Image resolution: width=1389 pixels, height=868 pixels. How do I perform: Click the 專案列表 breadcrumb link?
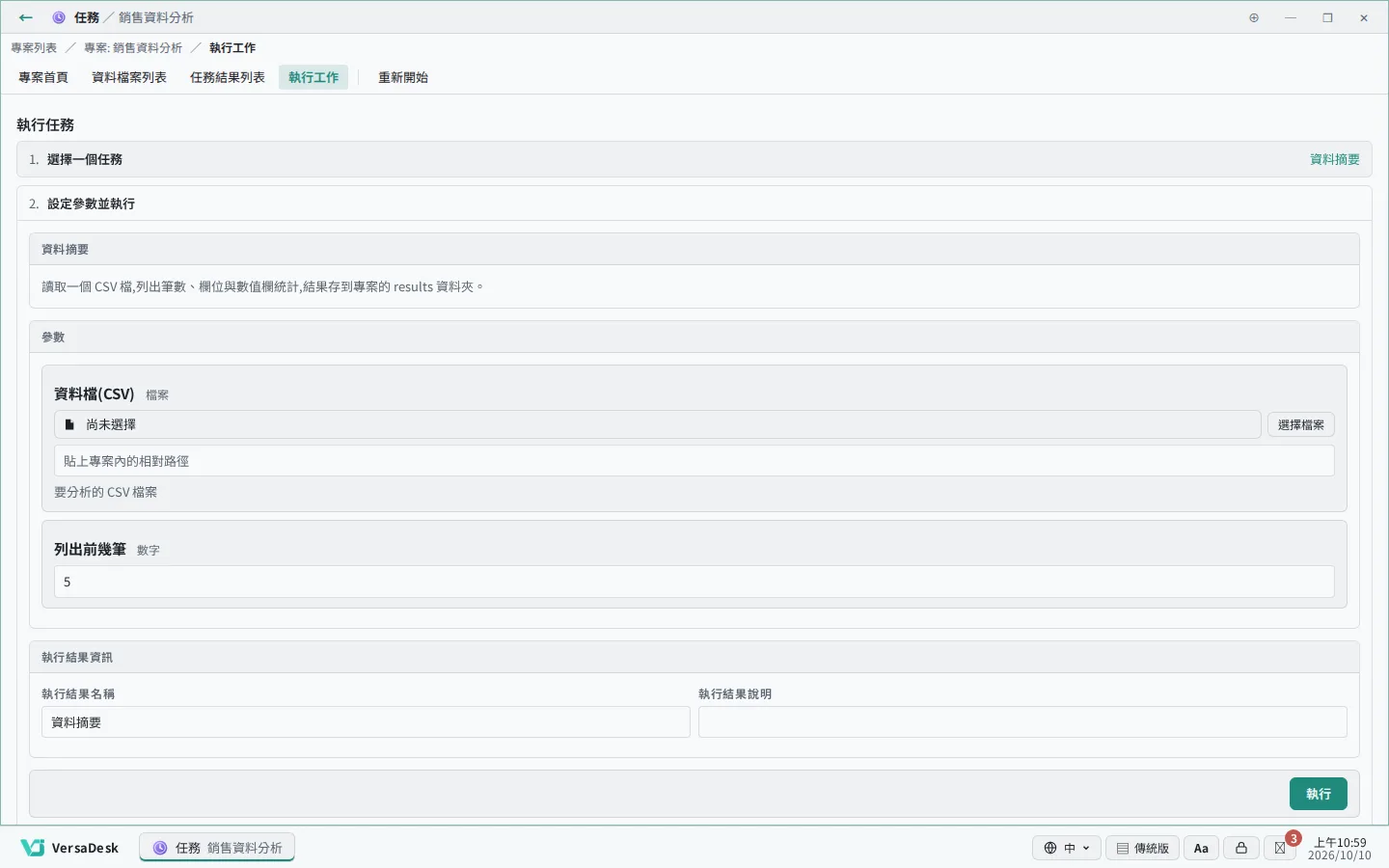[34, 47]
